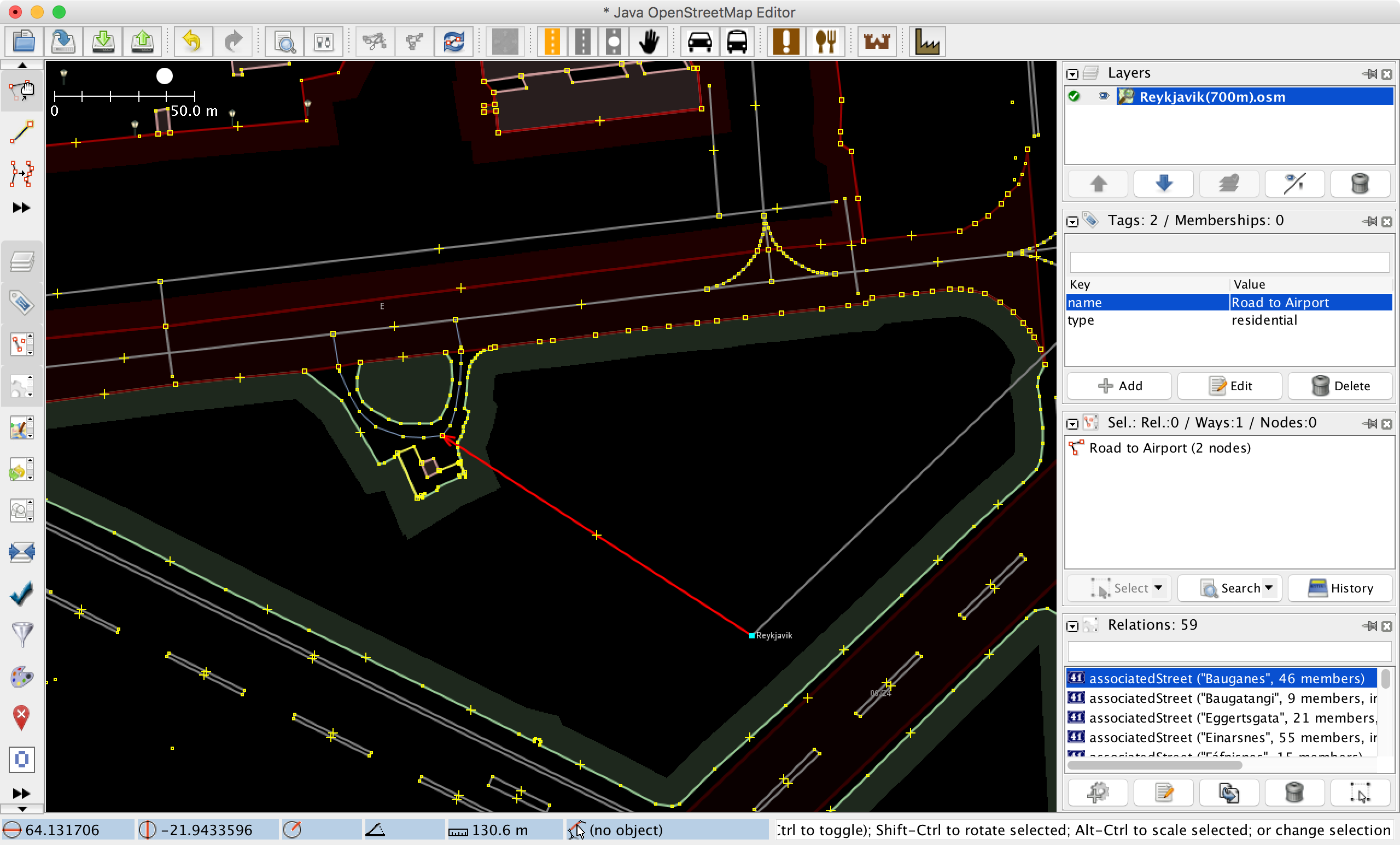Open the Search button dropdown arrow
Screen dimensions: 1400x845
1269,588
